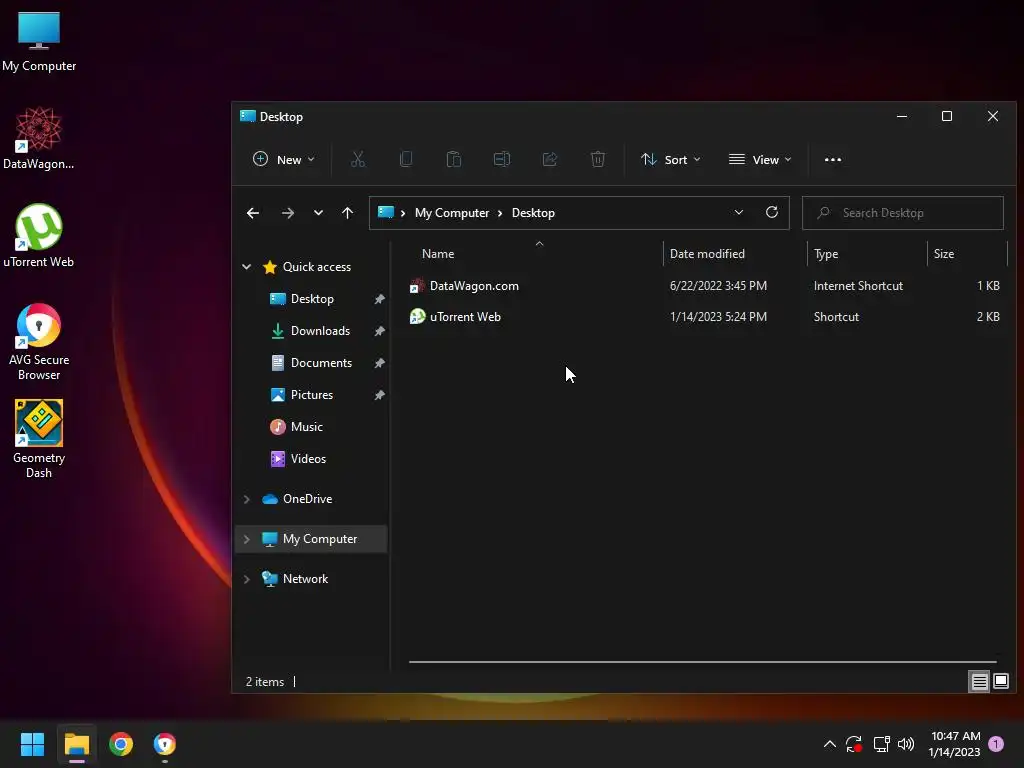This screenshot has height=768, width=1024.
Task: Select the AVG Secure Browser desktop icon
Action: pyautogui.click(x=39, y=342)
